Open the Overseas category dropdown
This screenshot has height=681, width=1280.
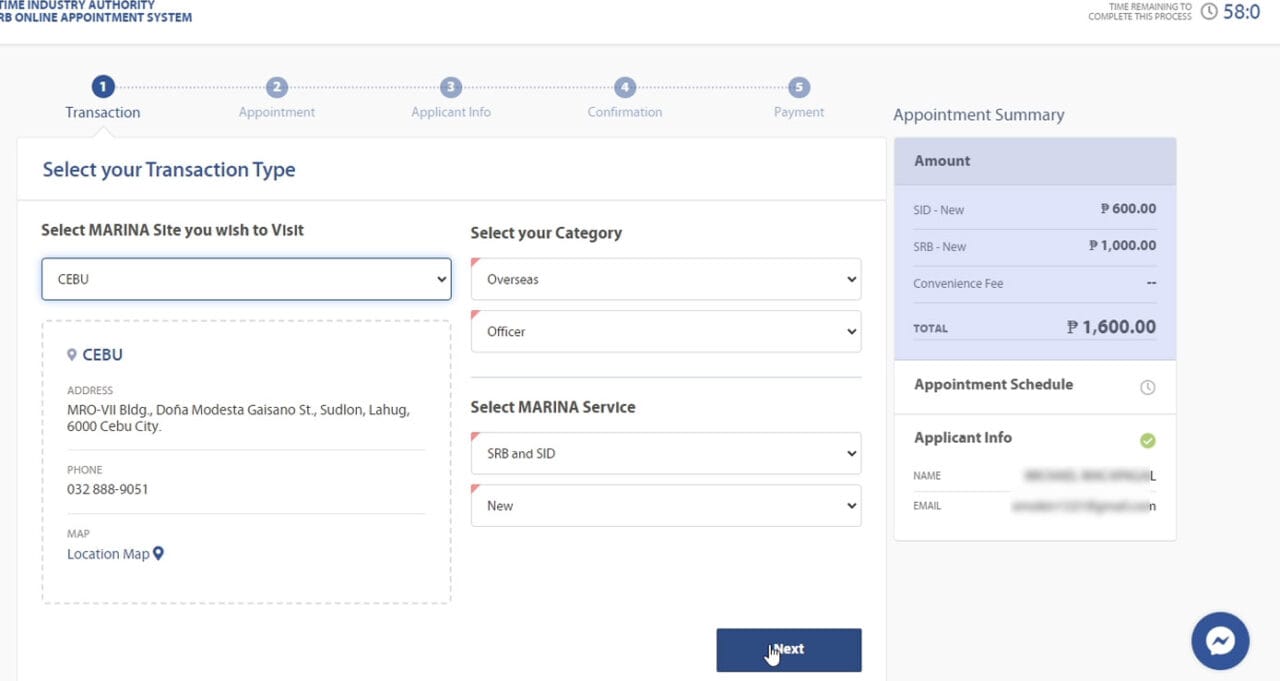coord(665,279)
